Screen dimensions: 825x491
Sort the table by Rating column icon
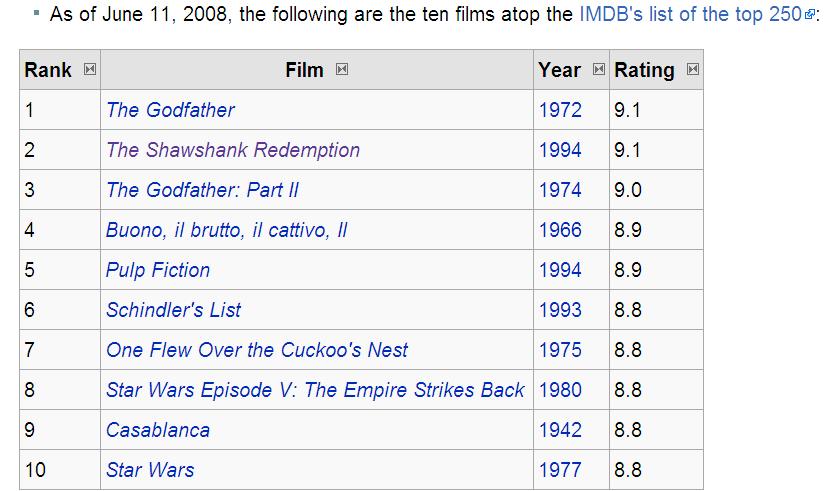point(693,69)
